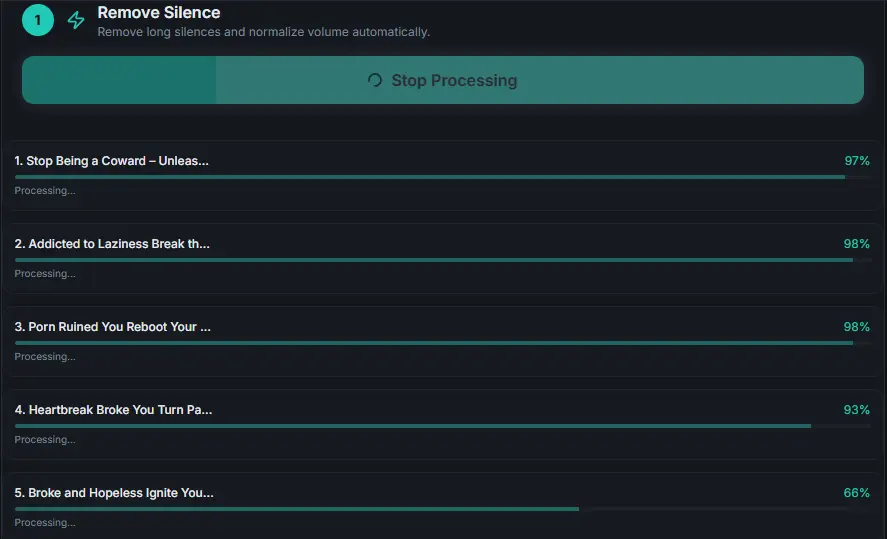Click "Processing..." status under Porn Ruined You
The width and height of the screenshot is (887, 539).
coord(45,357)
